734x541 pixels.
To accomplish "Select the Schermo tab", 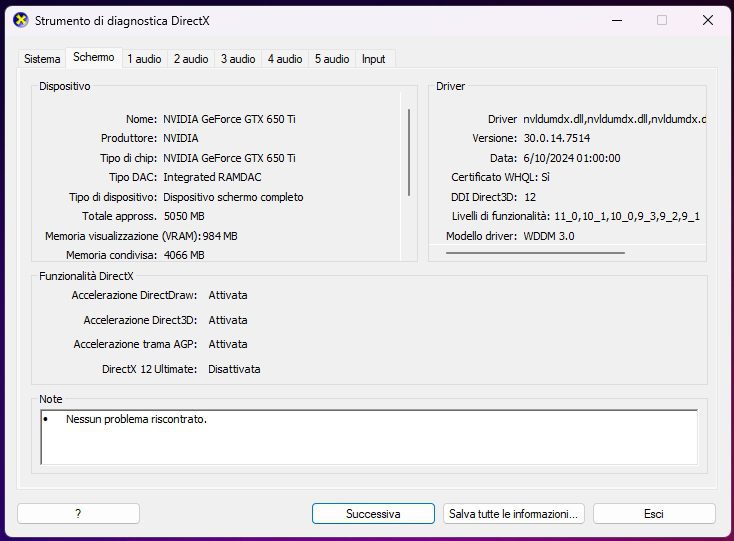I will 94,57.
